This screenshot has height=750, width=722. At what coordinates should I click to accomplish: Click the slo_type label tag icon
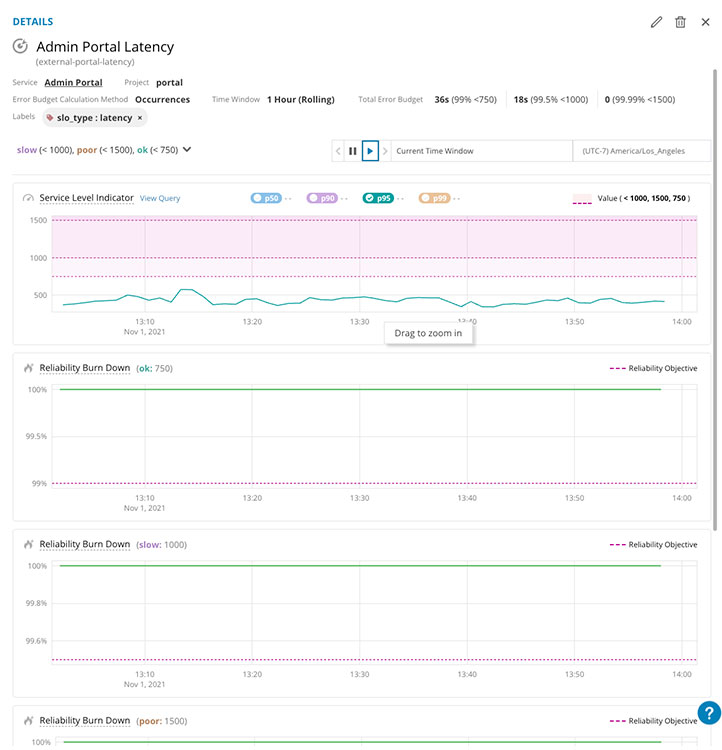coord(50,118)
